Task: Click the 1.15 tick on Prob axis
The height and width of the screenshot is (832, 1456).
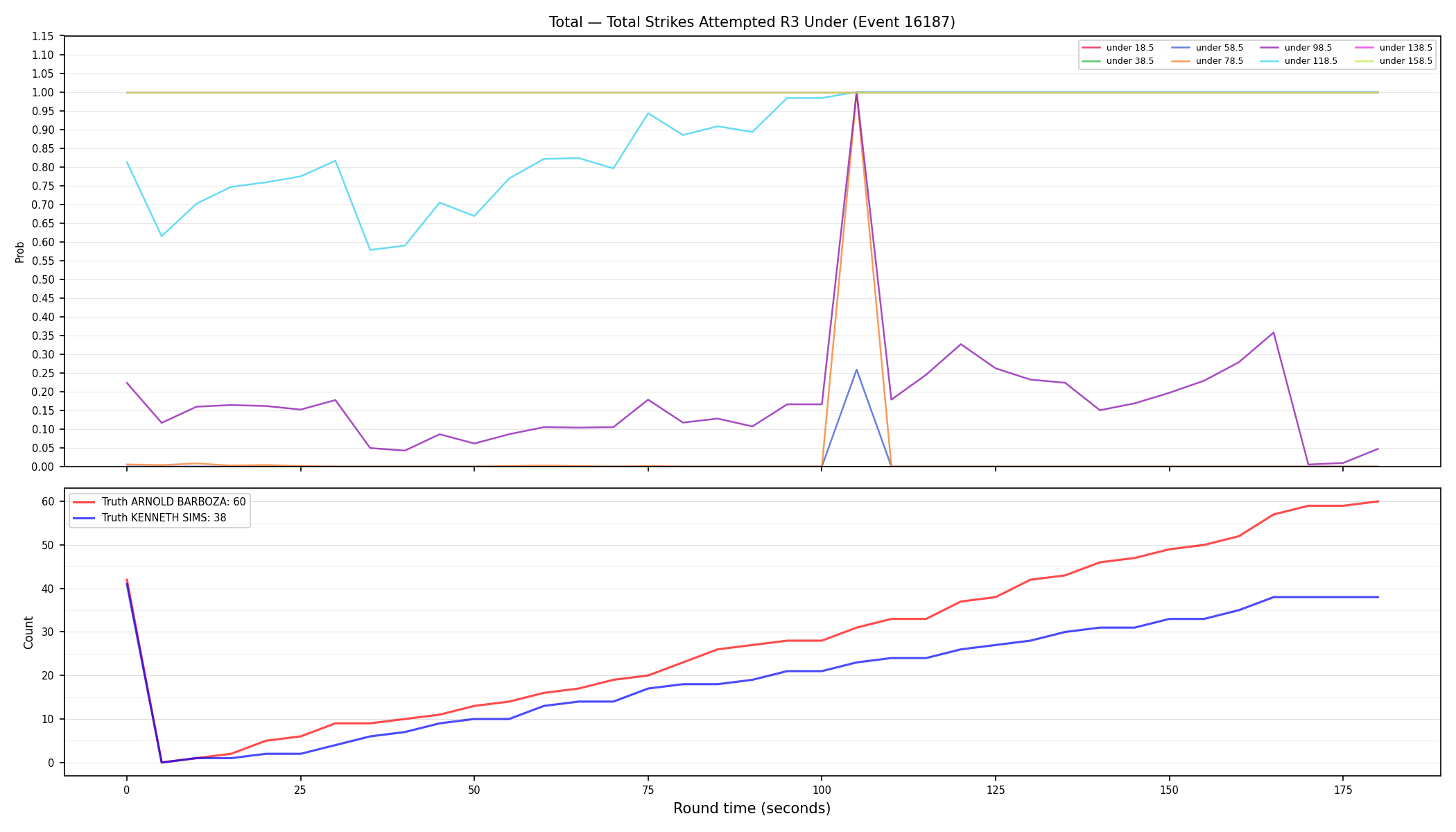Action: click(x=43, y=37)
